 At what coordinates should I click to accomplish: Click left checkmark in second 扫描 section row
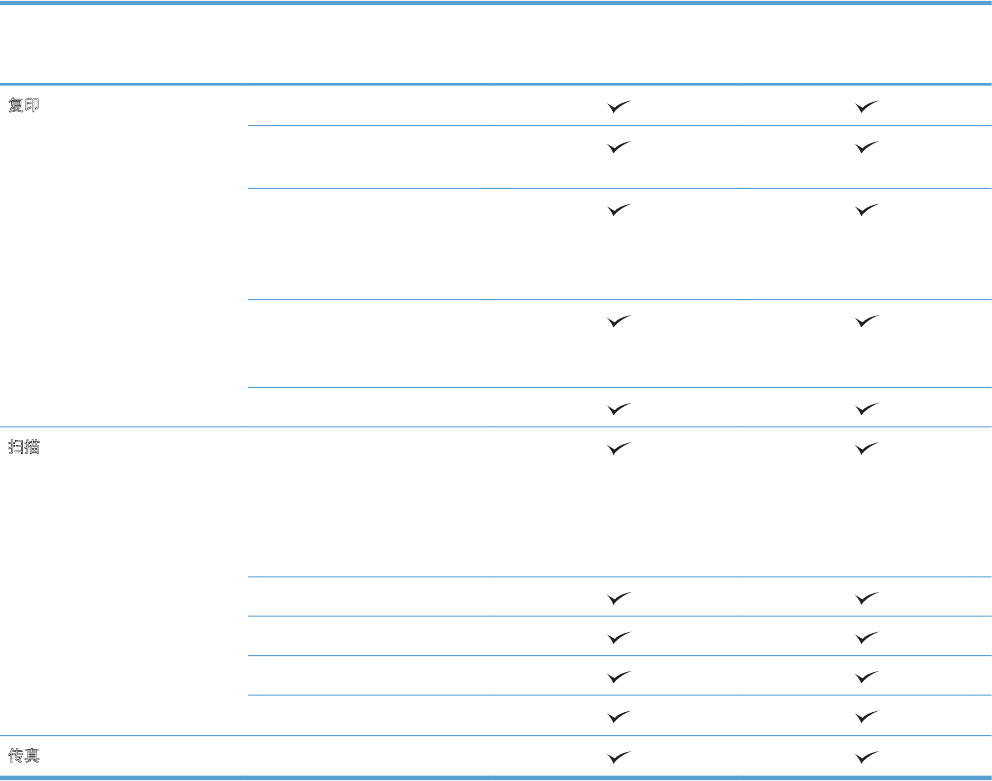pyautogui.click(x=619, y=597)
